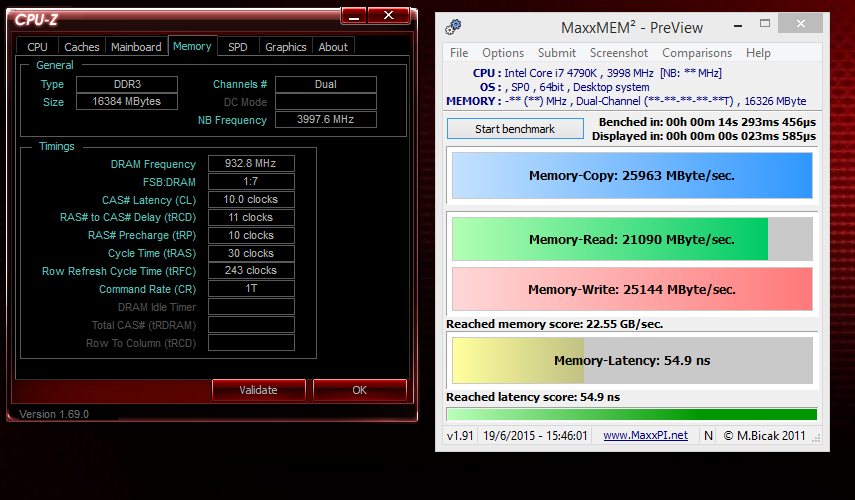Viewport: 855px width, 500px height.
Task: Open the Graphics tab
Action: click(x=286, y=47)
